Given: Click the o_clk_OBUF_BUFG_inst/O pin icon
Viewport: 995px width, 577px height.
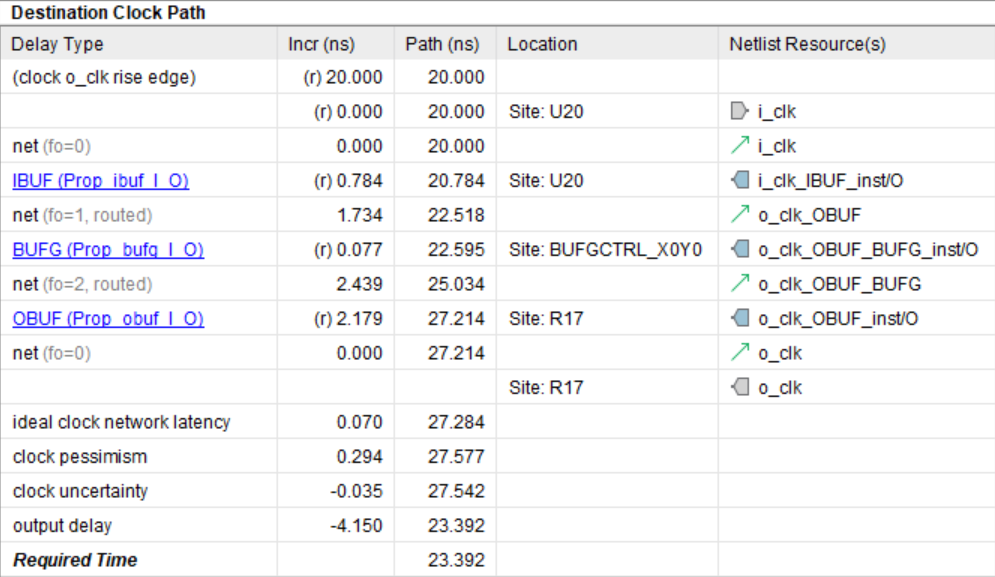Looking at the screenshot, I should coord(739,250).
